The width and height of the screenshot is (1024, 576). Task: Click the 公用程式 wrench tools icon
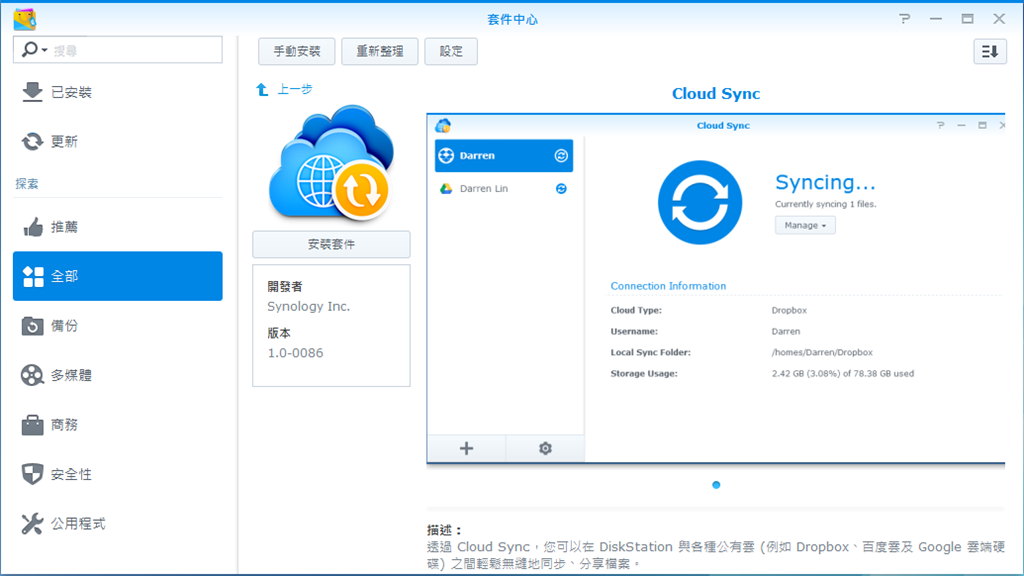32,524
